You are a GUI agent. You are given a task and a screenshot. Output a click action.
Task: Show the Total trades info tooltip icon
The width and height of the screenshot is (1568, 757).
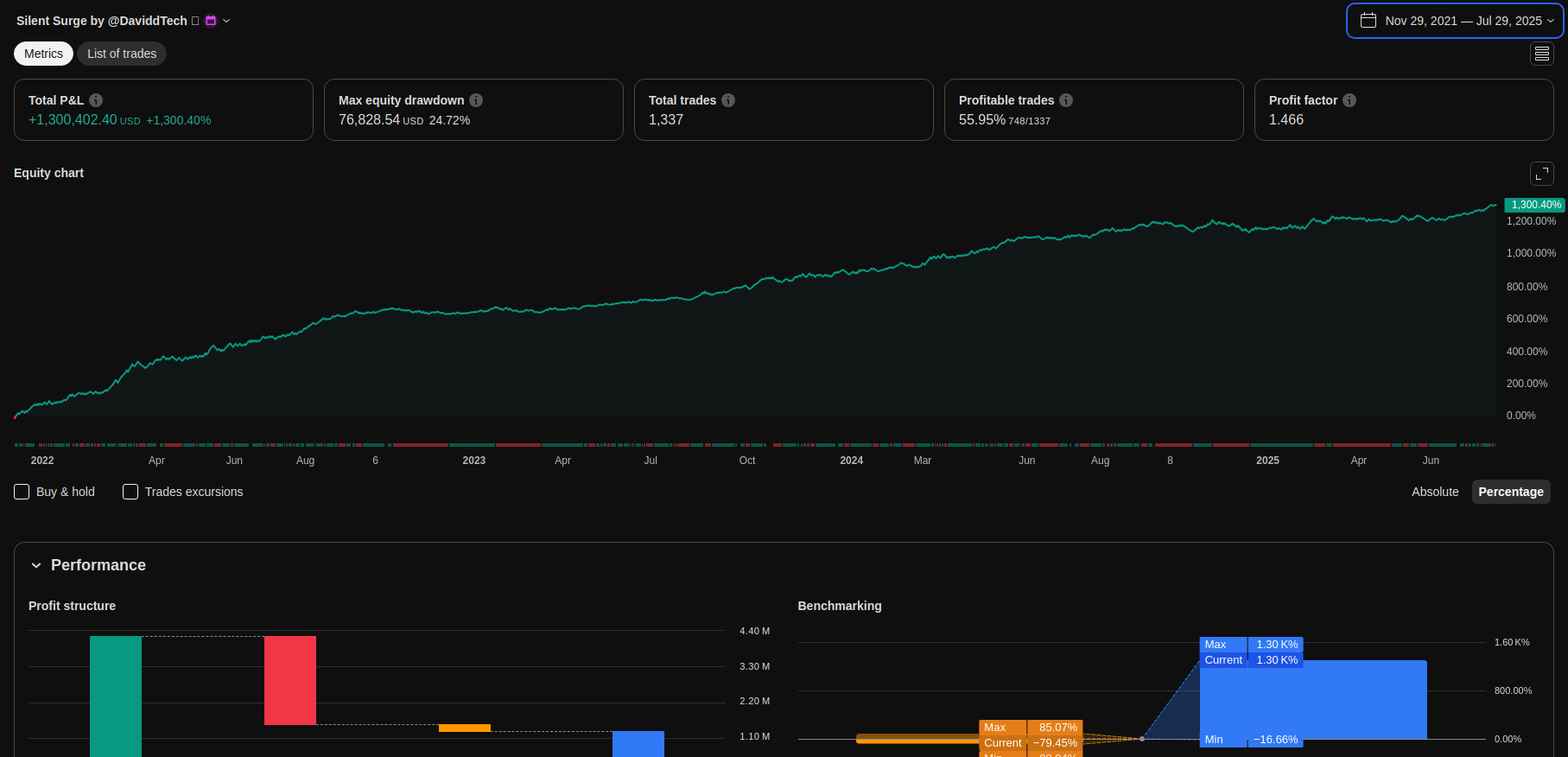(x=728, y=100)
